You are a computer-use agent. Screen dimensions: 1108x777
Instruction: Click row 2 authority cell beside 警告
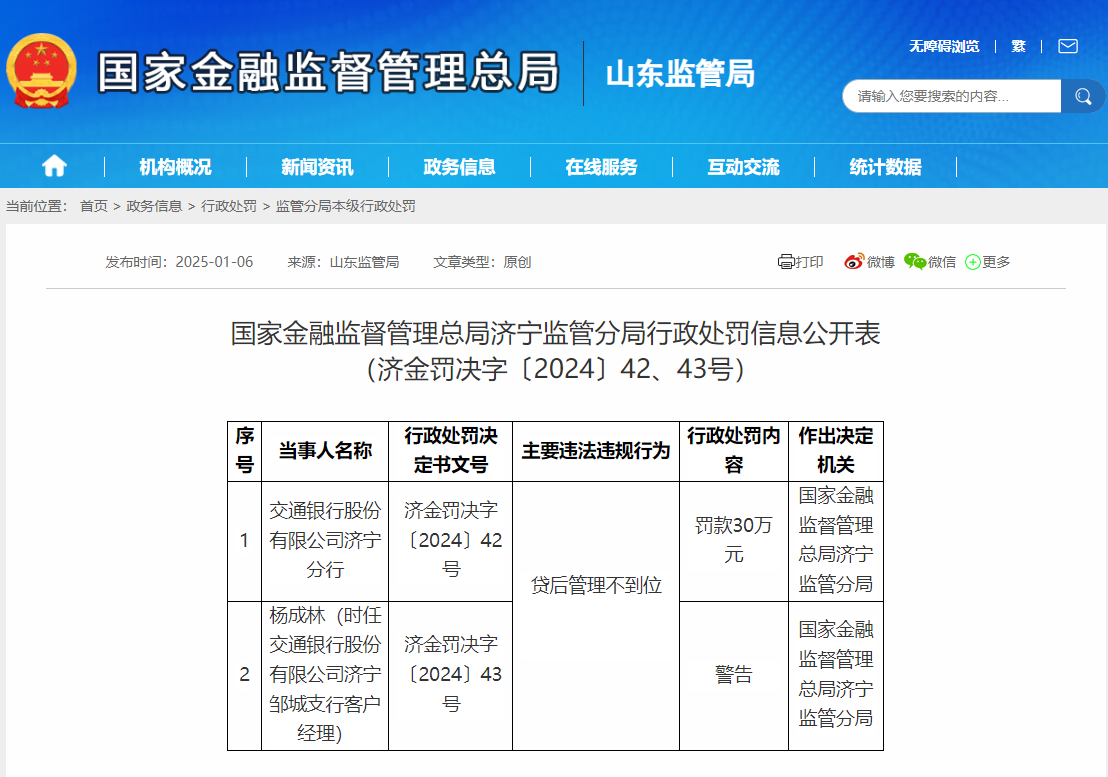[836, 675]
